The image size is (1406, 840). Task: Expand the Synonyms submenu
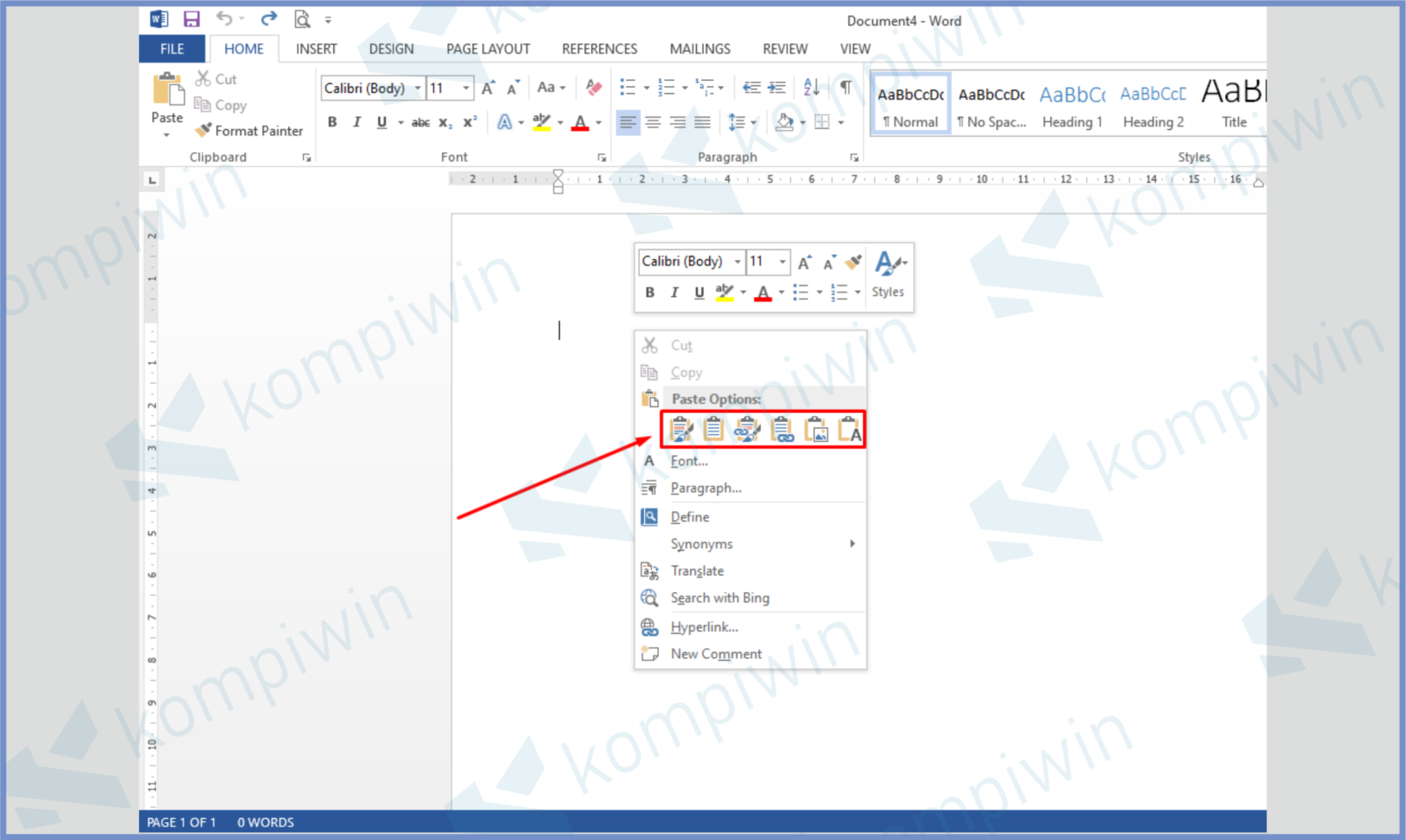[701, 543]
